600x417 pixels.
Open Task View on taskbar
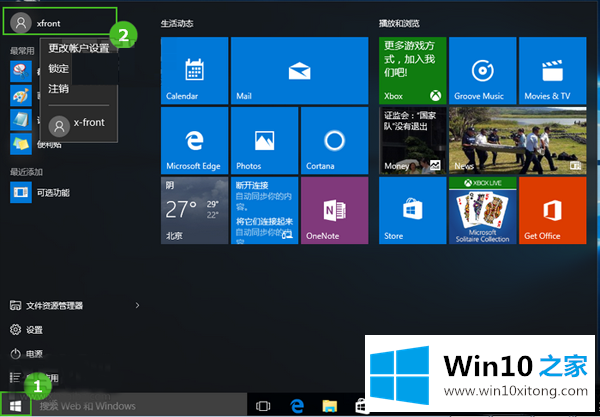263,406
